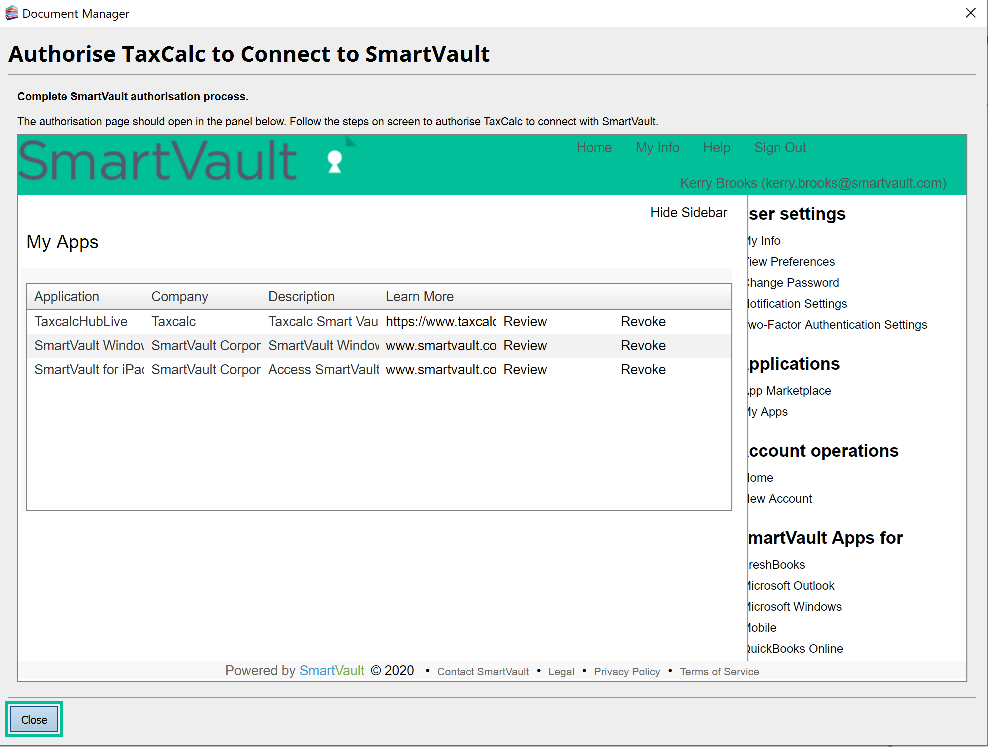
Task: Open Help in the top navigation
Action: coord(716,147)
